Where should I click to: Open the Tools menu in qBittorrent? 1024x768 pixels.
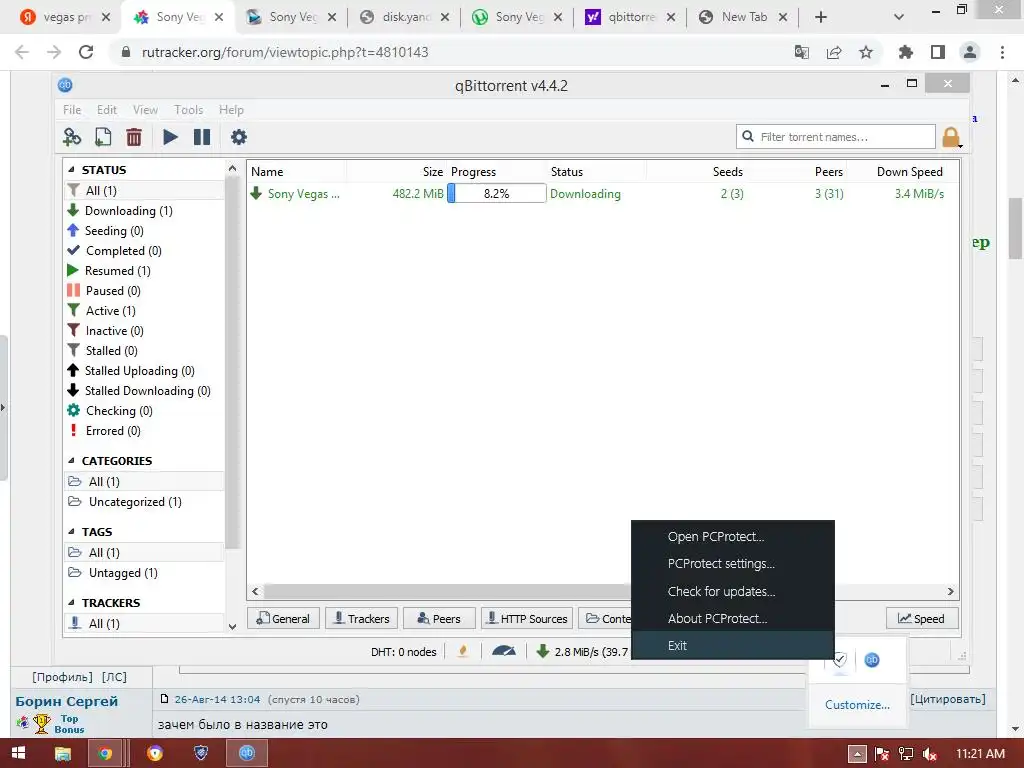click(188, 110)
